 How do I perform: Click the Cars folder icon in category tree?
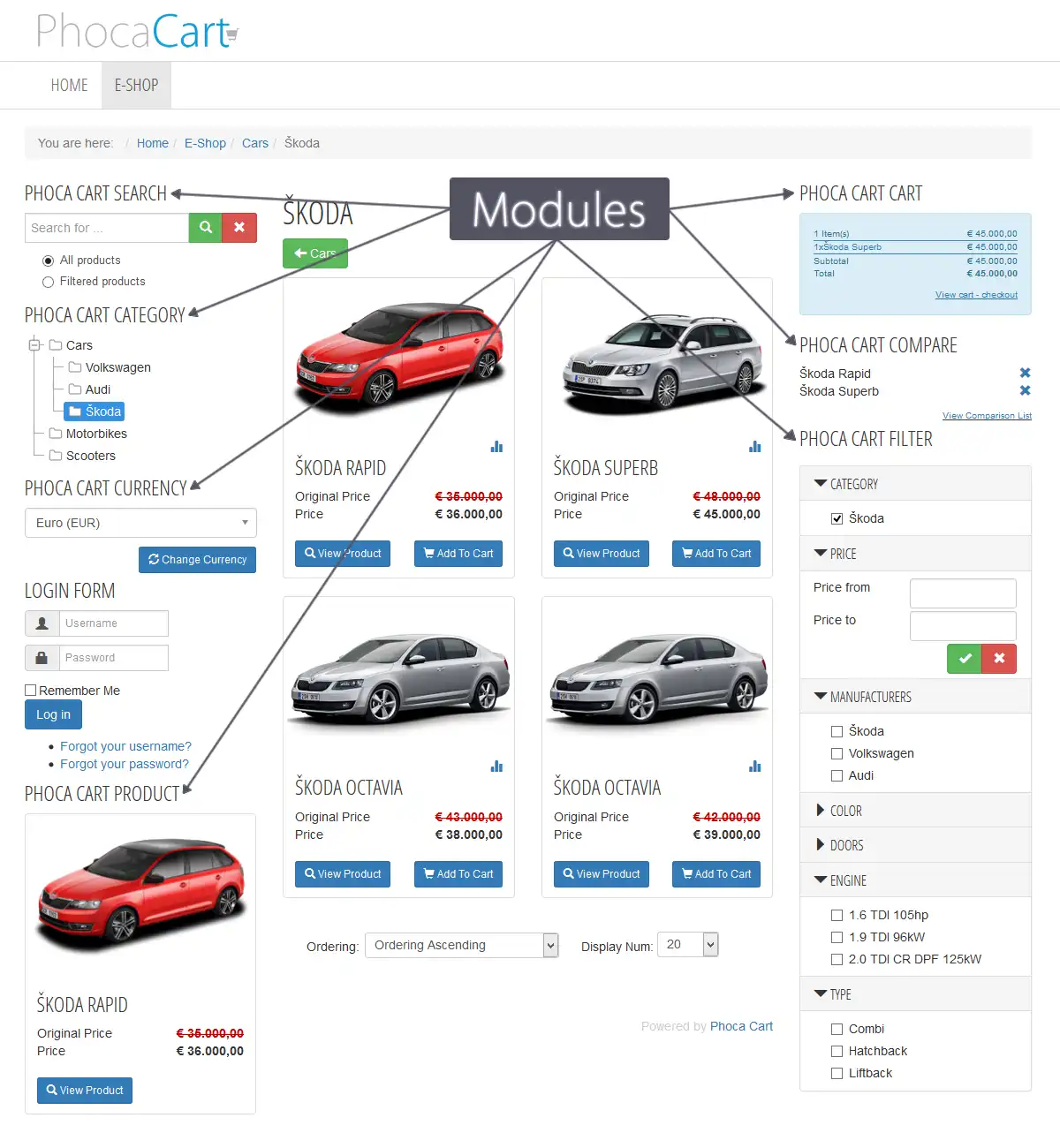pos(56,345)
